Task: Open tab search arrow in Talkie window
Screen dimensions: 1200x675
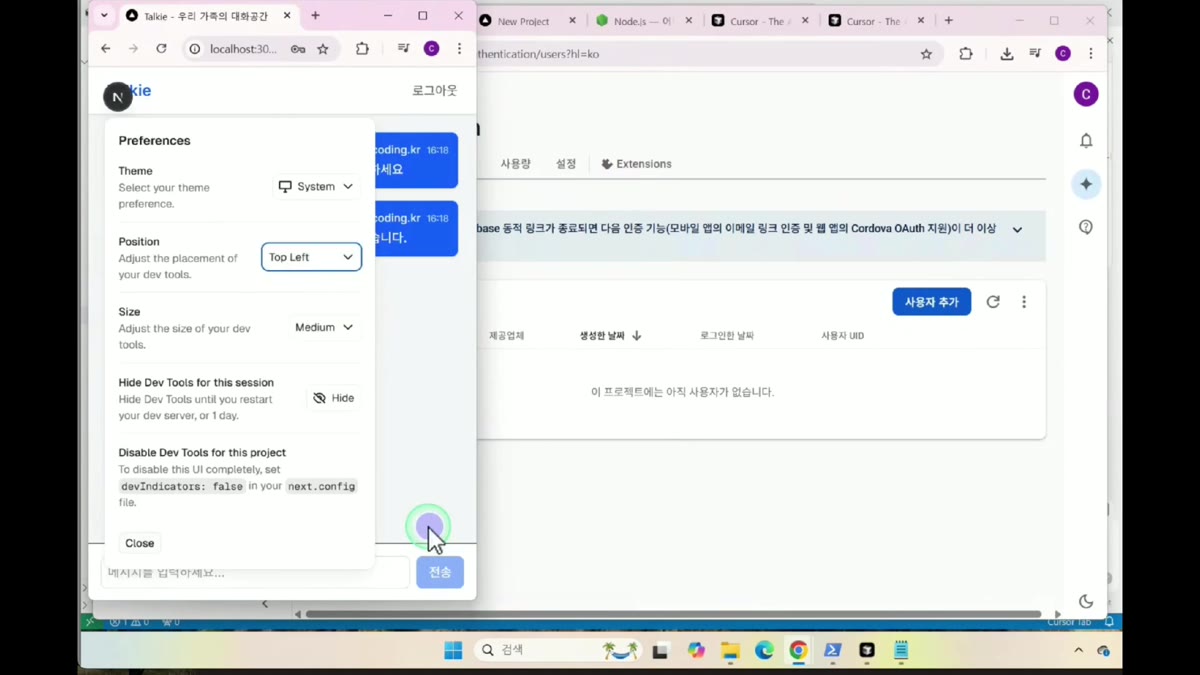Action: 104,16
